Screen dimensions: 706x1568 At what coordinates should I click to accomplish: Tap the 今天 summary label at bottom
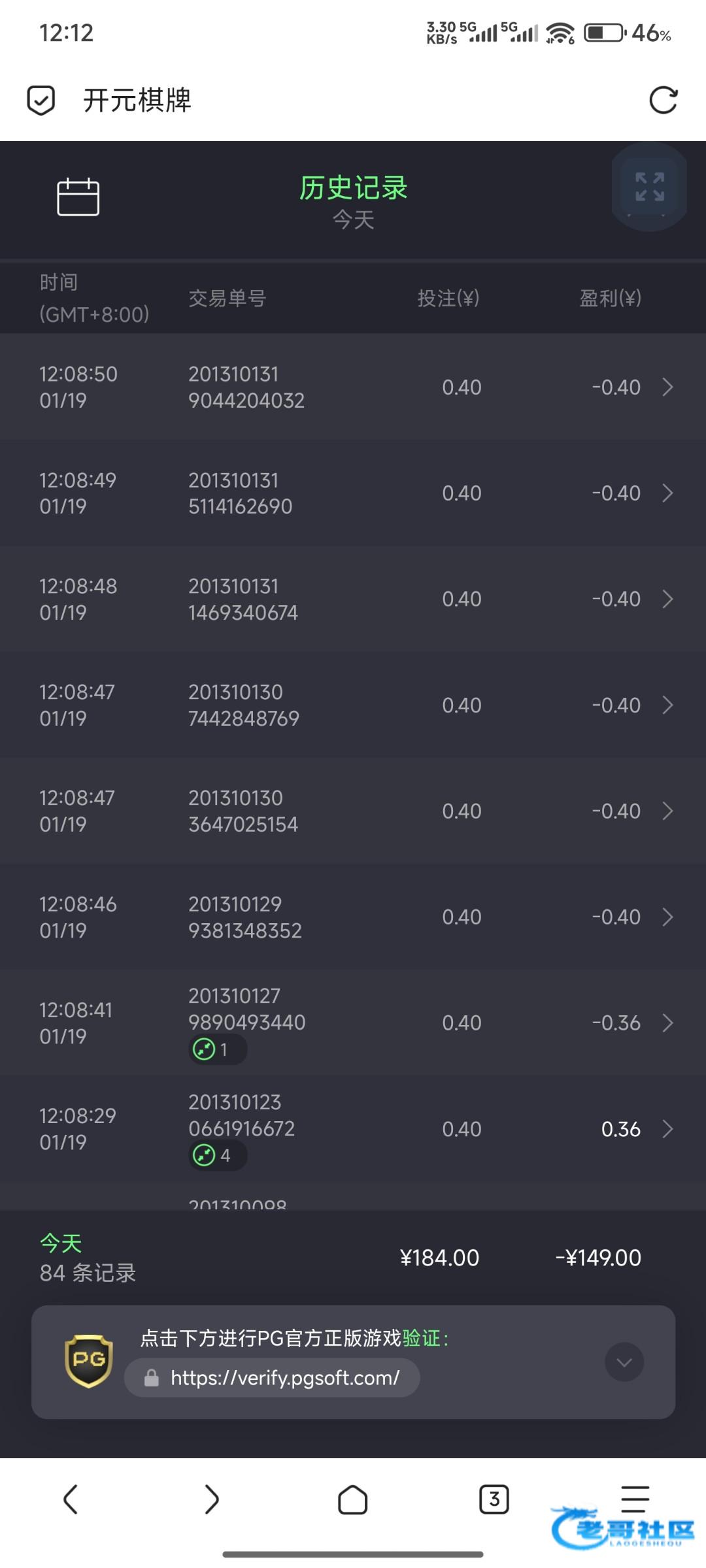click(x=61, y=1243)
